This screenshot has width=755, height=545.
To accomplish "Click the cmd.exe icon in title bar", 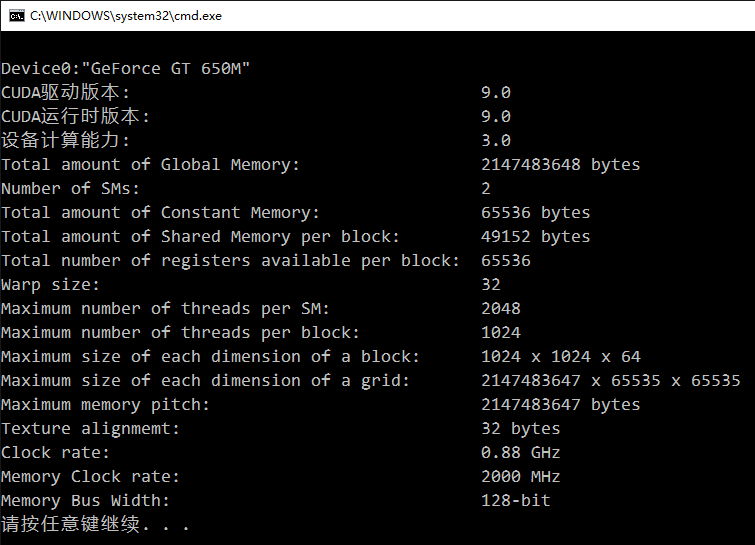I will pyautogui.click(x=15, y=15).
